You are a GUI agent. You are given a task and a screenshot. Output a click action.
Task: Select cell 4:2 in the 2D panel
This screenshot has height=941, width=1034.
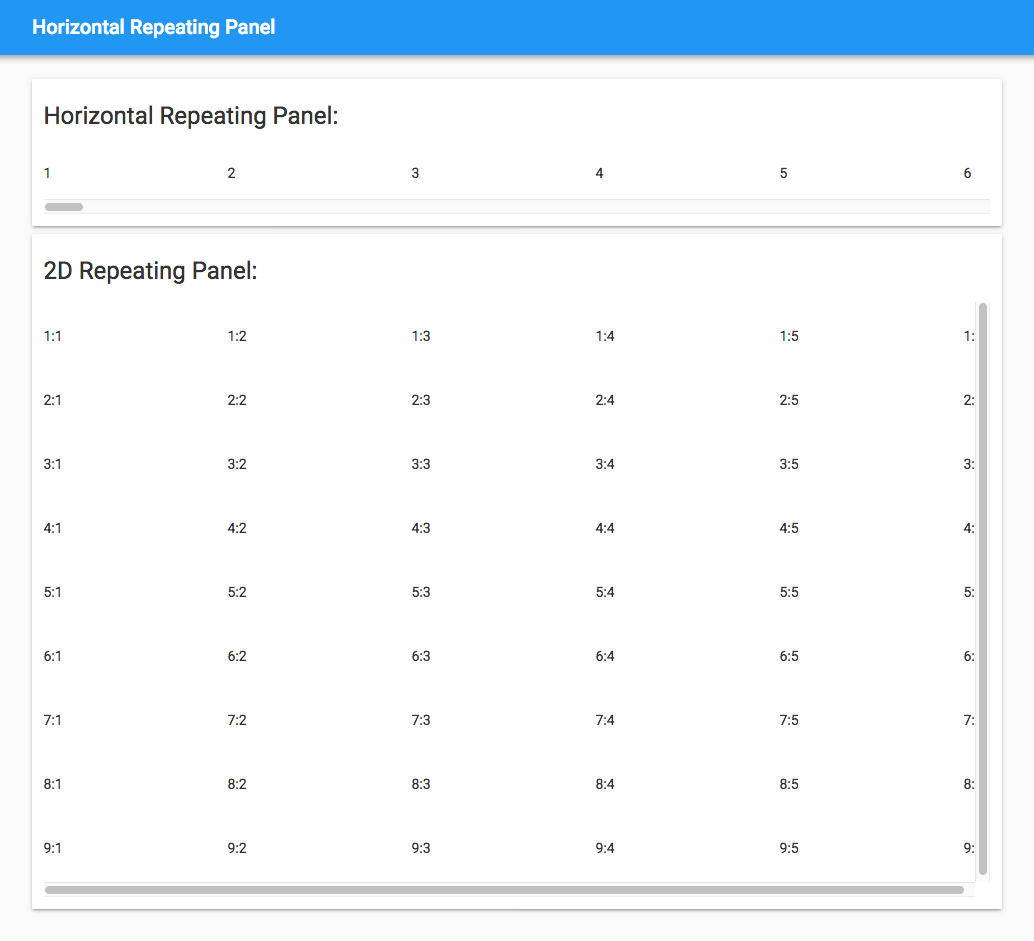tap(237, 528)
